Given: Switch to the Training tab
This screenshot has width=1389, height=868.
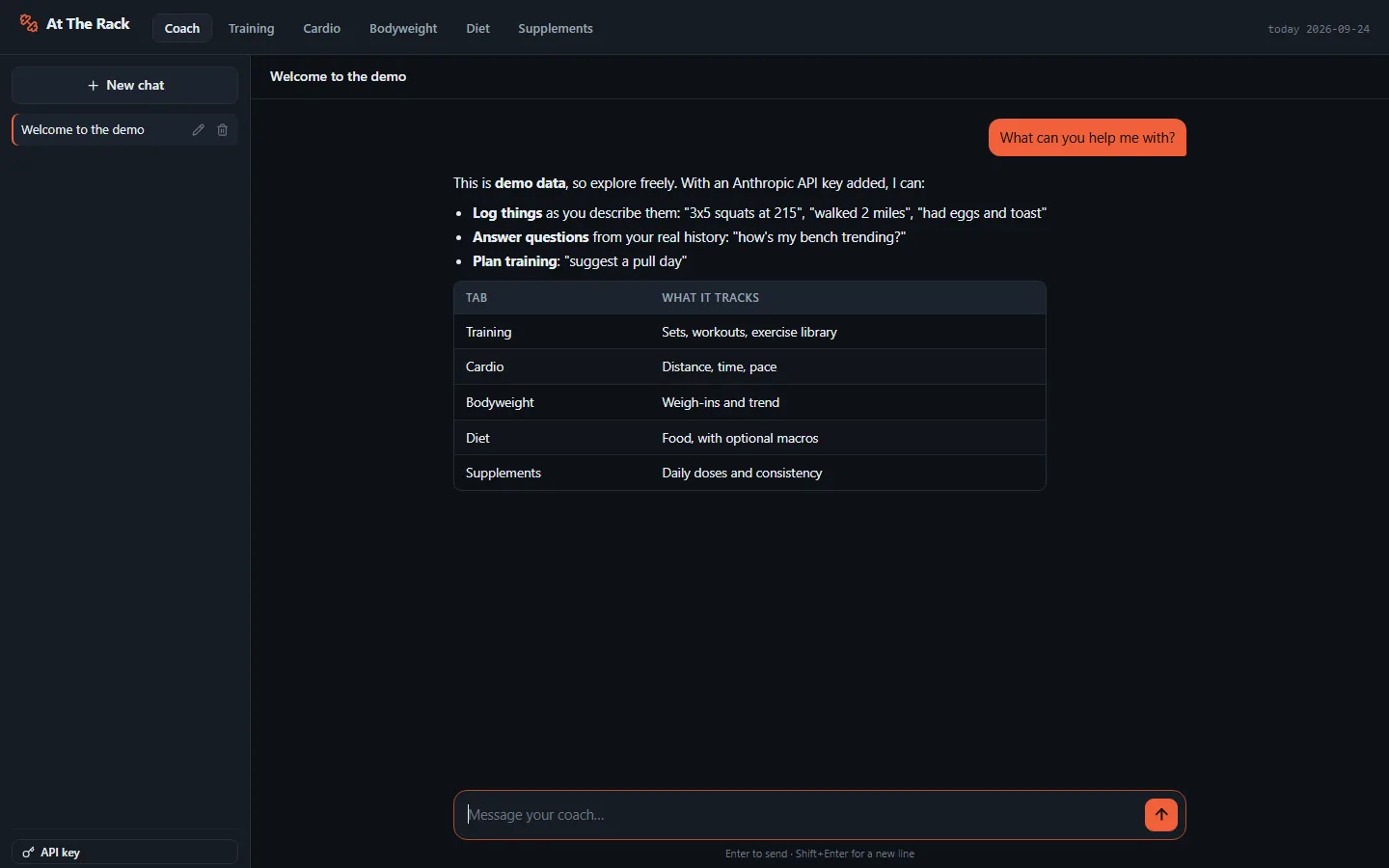Looking at the screenshot, I should pyautogui.click(x=252, y=28).
